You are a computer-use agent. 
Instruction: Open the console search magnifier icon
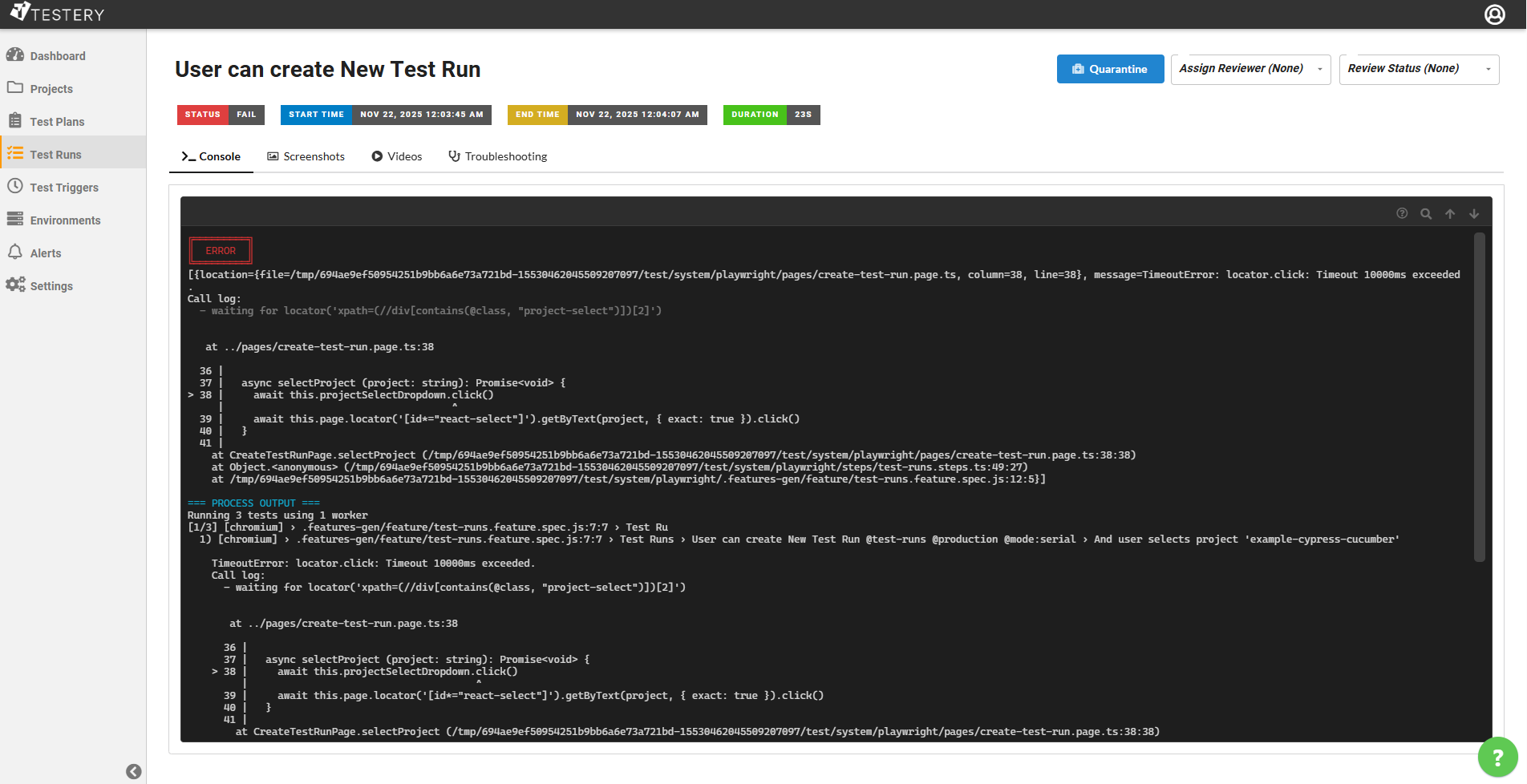point(1426,213)
